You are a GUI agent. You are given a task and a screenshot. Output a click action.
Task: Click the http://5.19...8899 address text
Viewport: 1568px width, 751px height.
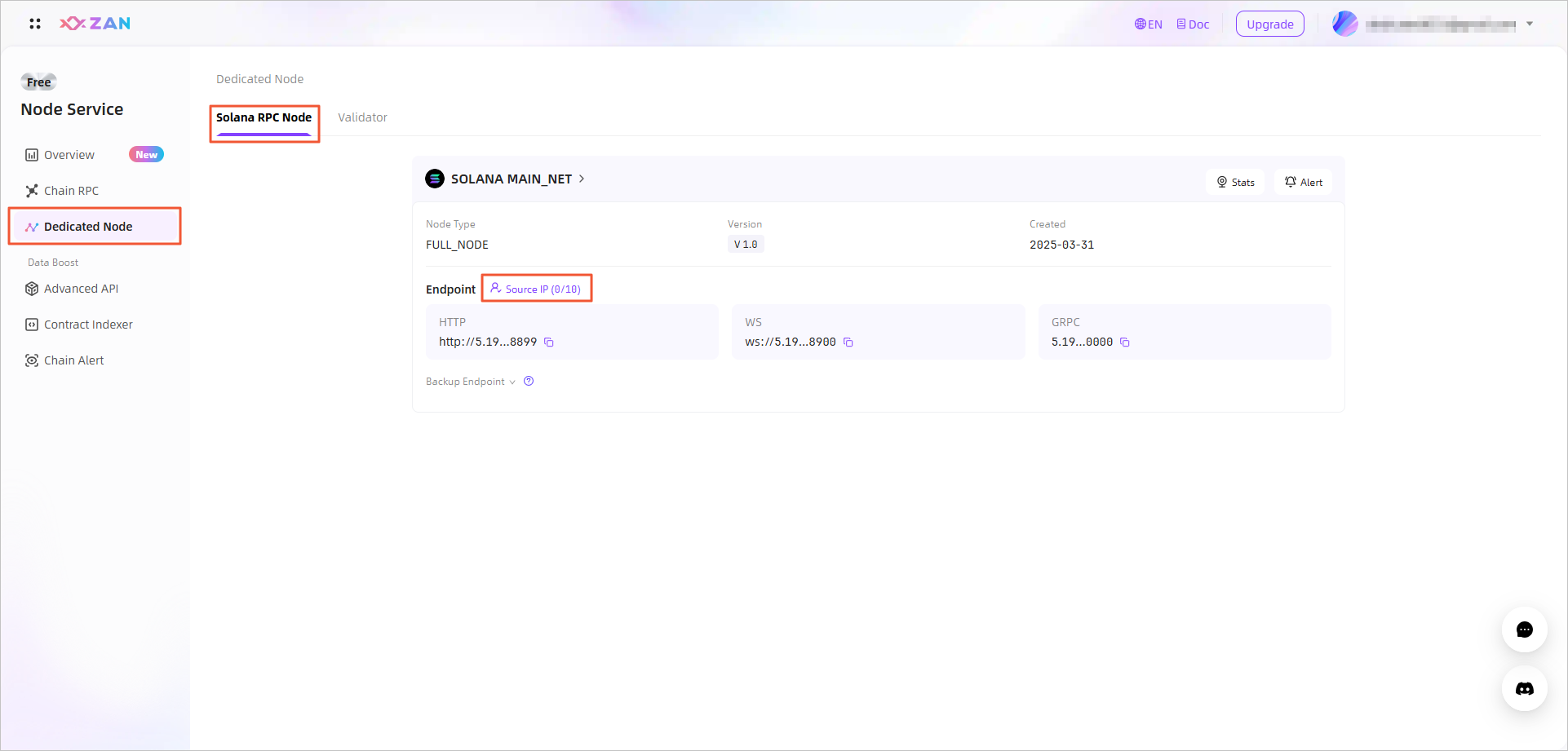click(488, 342)
